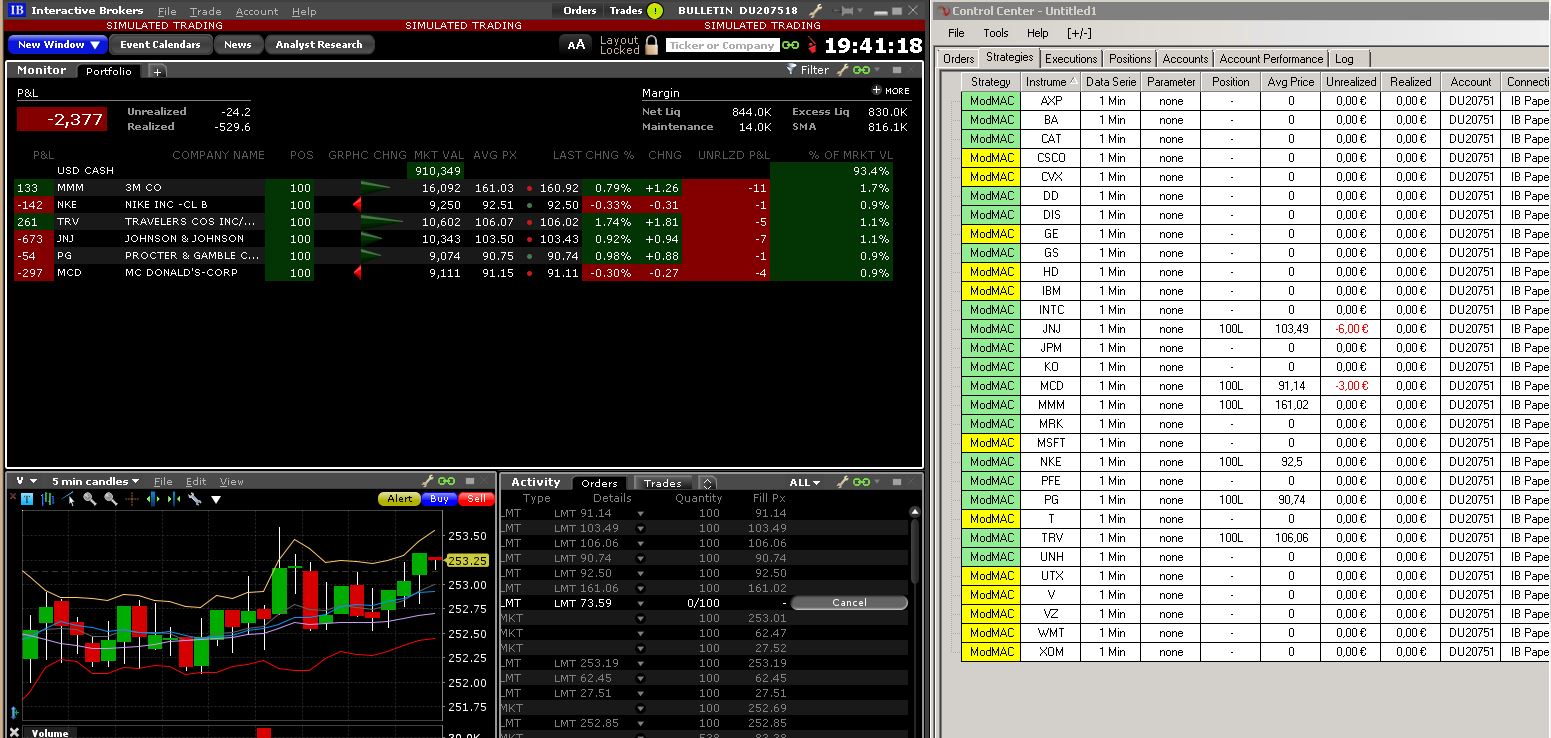The height and width of the screenshot is (738, 1551).
Task: Open the Account menu in Interactive Brokers
Action: [x=257, y=11]
